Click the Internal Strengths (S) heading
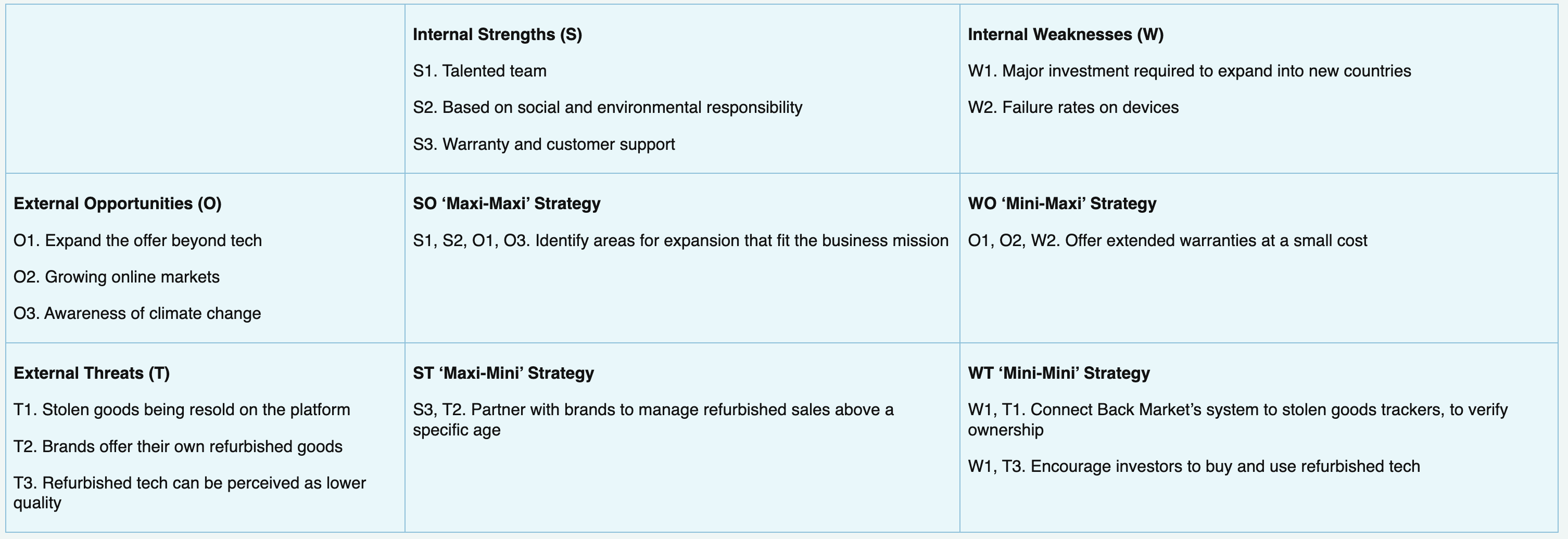1568x539 pixels. click(497, 35)
